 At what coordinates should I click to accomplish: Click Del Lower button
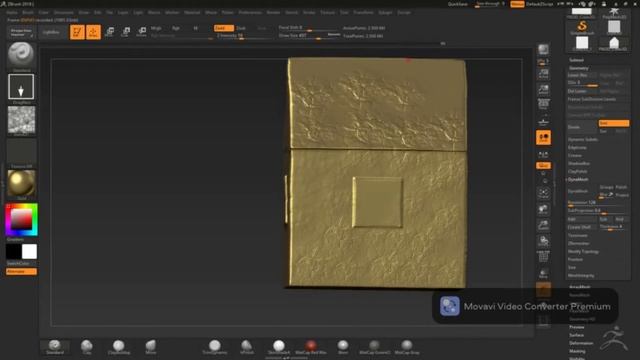click(x=582, y=91)
